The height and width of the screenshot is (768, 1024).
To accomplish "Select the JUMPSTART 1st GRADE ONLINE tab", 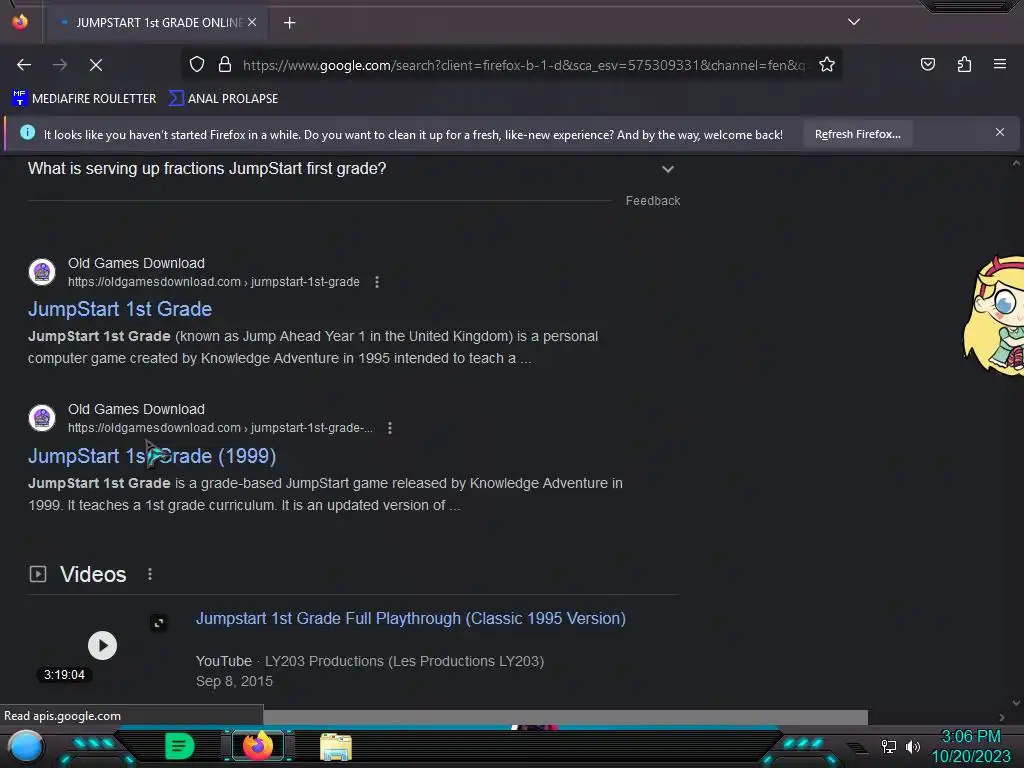I will pyautogui.click(x=157, y=22).
